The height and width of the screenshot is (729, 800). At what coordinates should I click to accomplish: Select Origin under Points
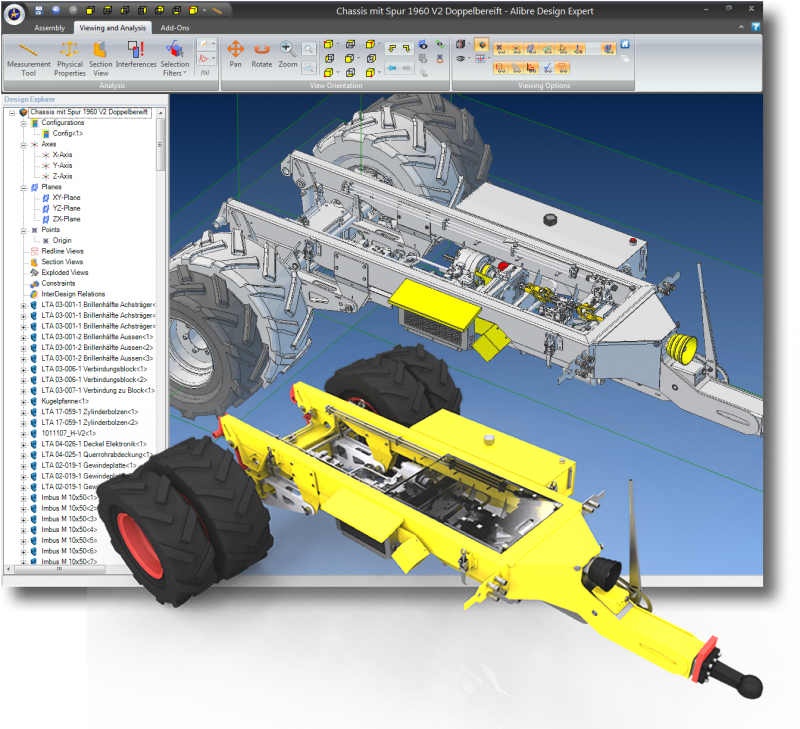(x=62, y=240)
